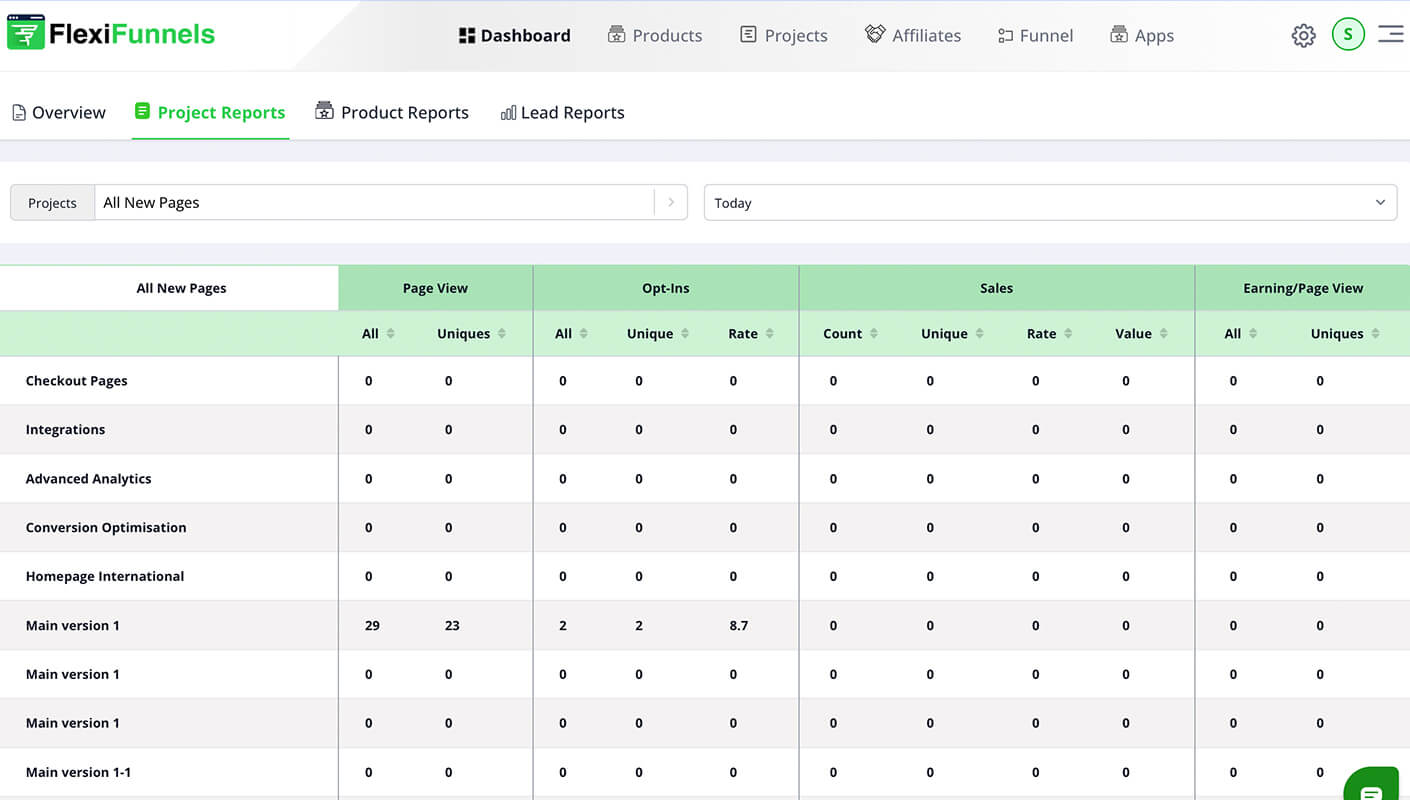Click the Affiliates icon in the top bar

click(x=874, y=34)
